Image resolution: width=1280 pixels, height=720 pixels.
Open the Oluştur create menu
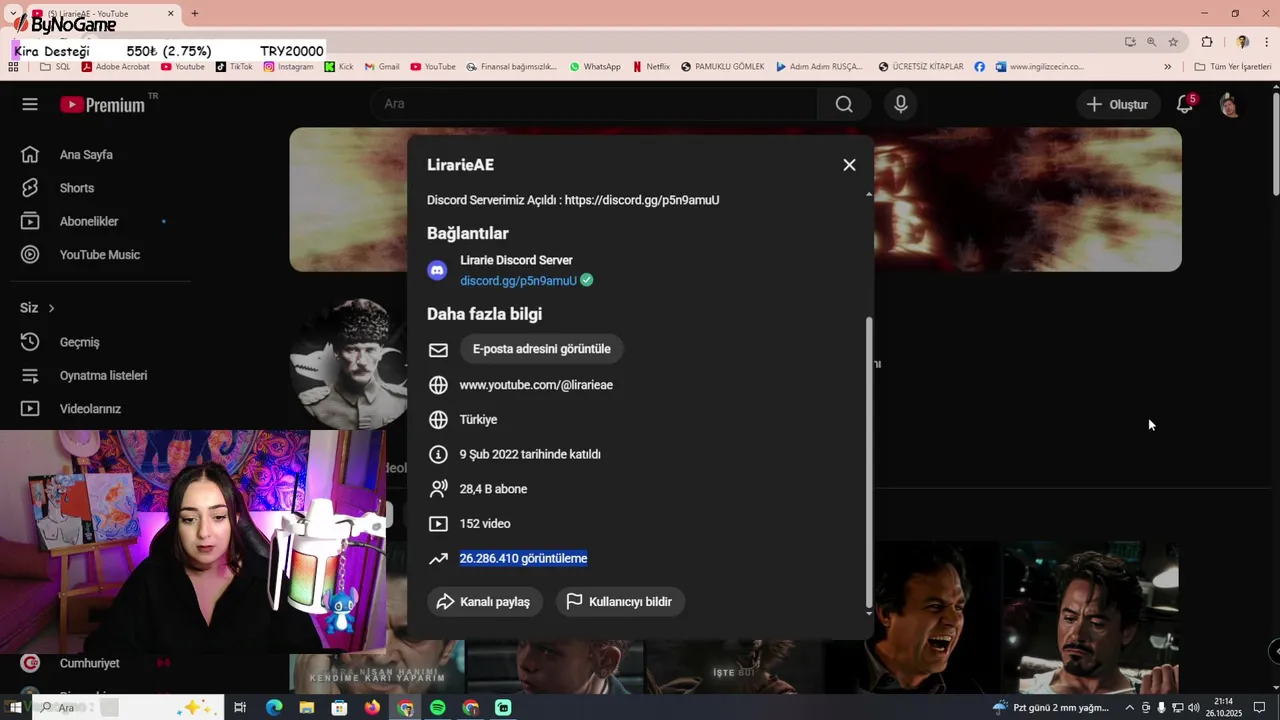pos(1118,104)
